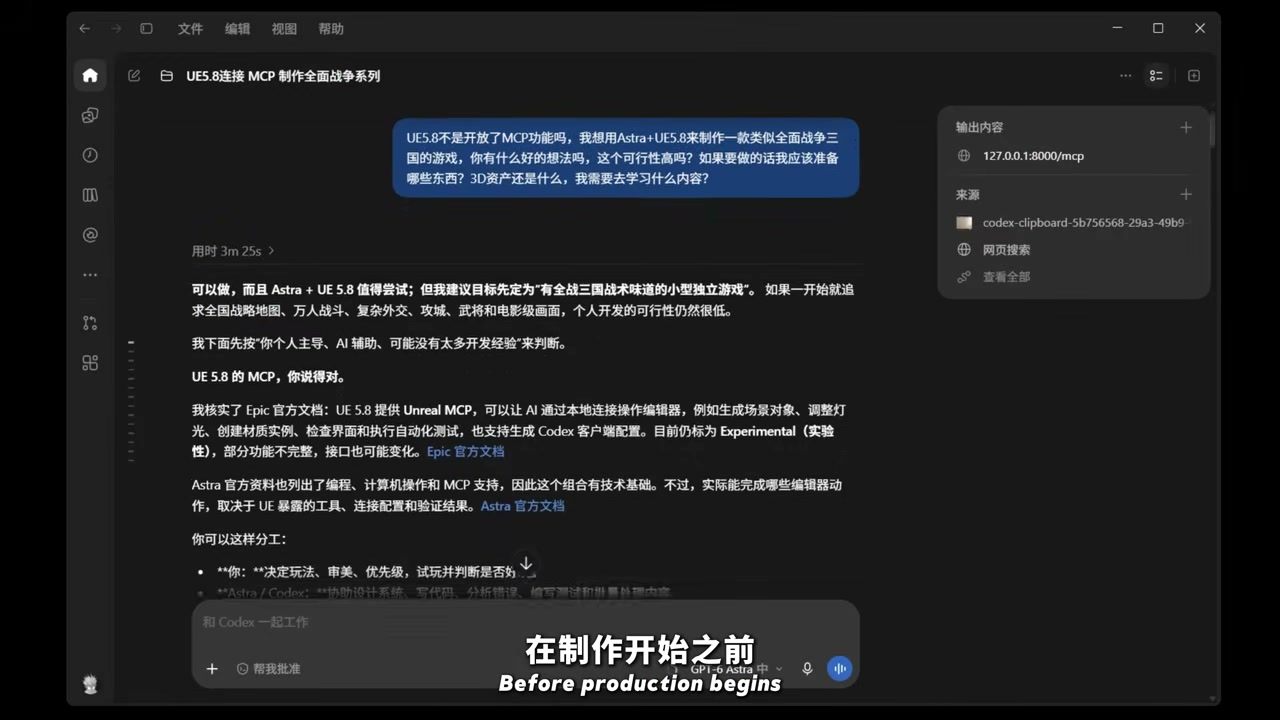Open the 视图 menu
The image size is (1280, 720).
pyautogui.click(x=285, y=29)
